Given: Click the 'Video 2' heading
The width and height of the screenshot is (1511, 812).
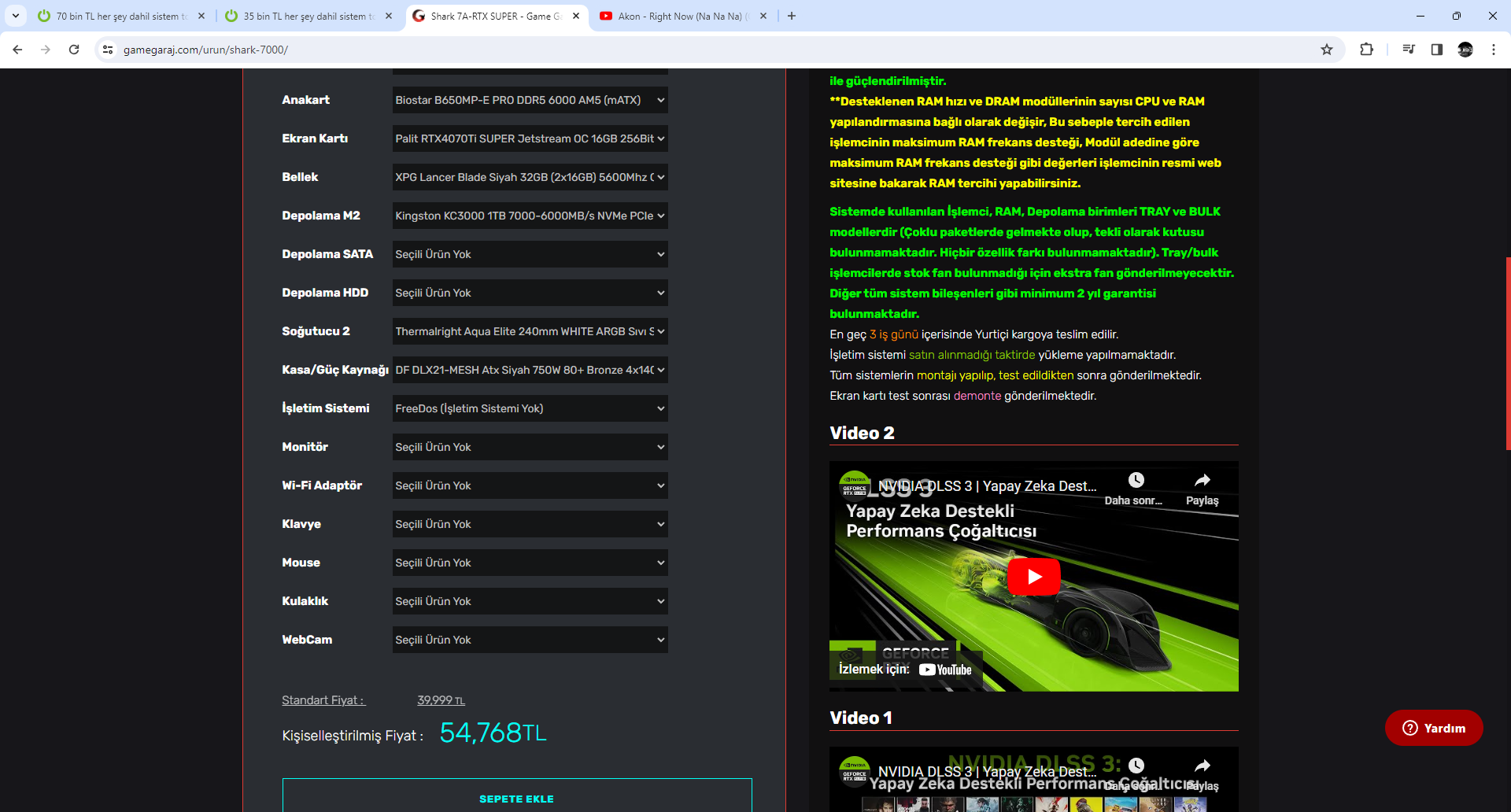Looking at the screenshot, I should [x=862, y=433].
